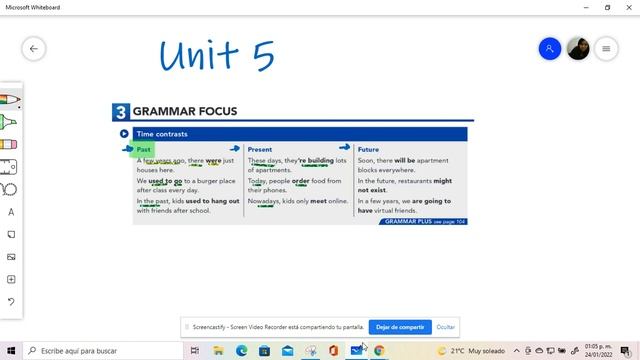
Task: Open the blue share/invite people button
Action: tap(549, 49)
